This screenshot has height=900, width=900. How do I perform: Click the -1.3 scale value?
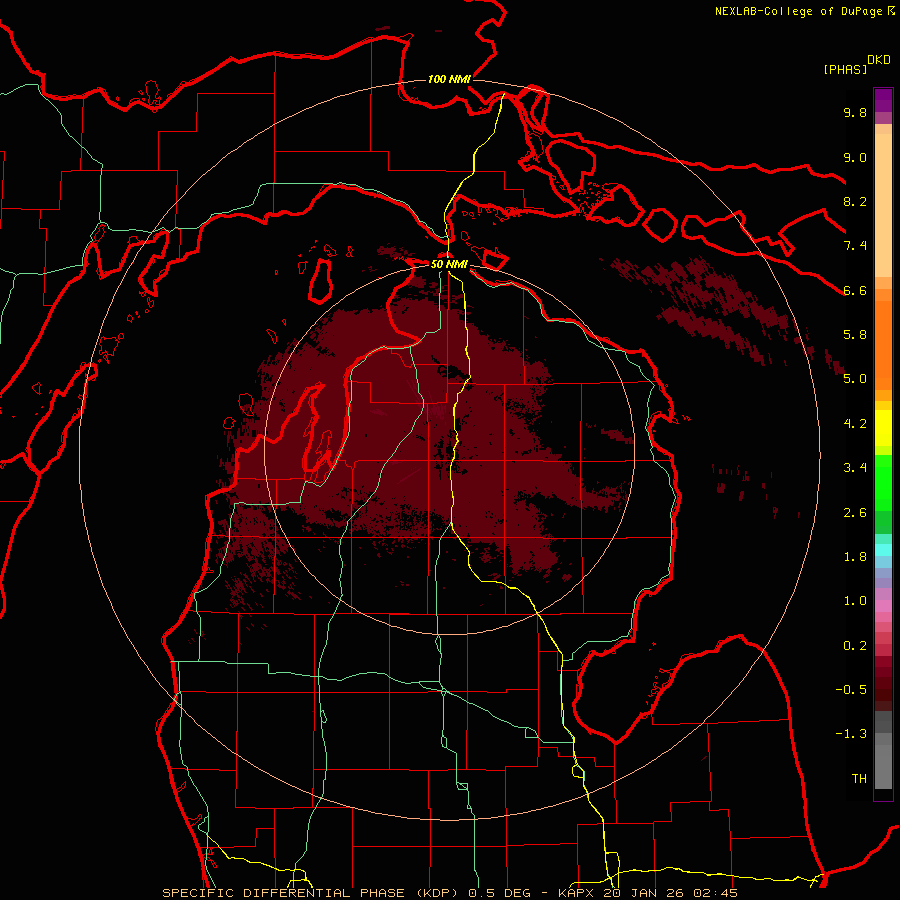tap(851, 734)
